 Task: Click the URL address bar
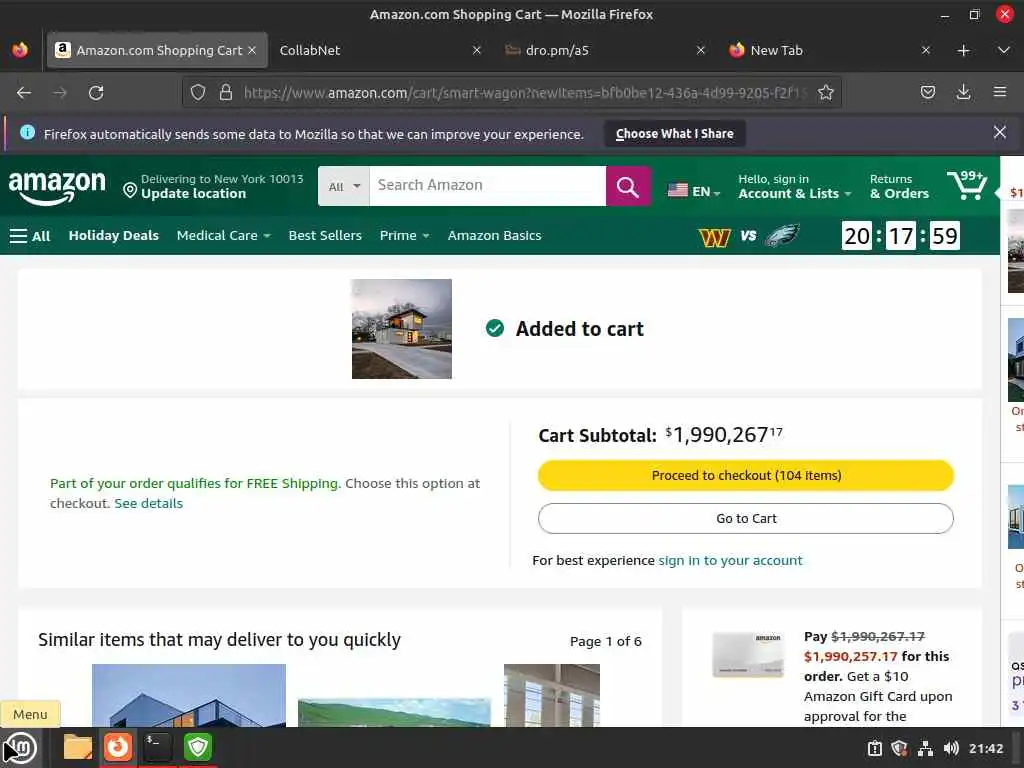tap(524, 93)
